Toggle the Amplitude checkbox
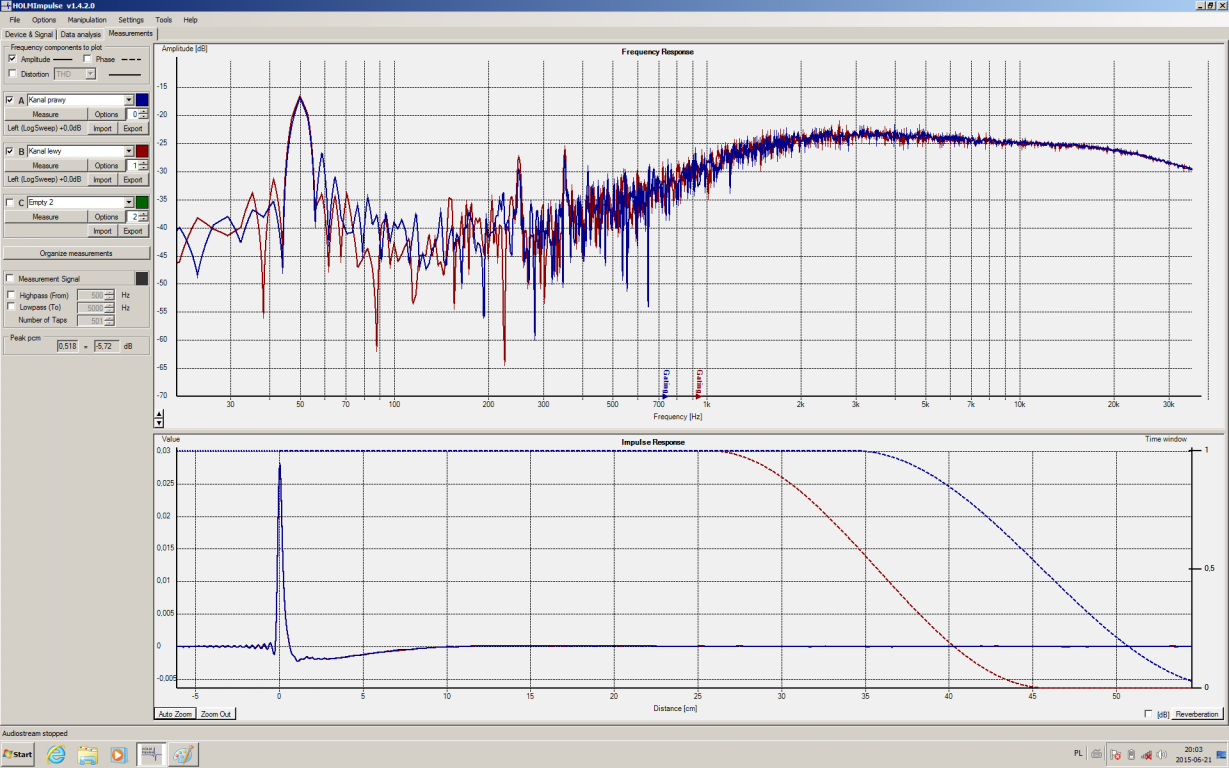 click(12, 59)
